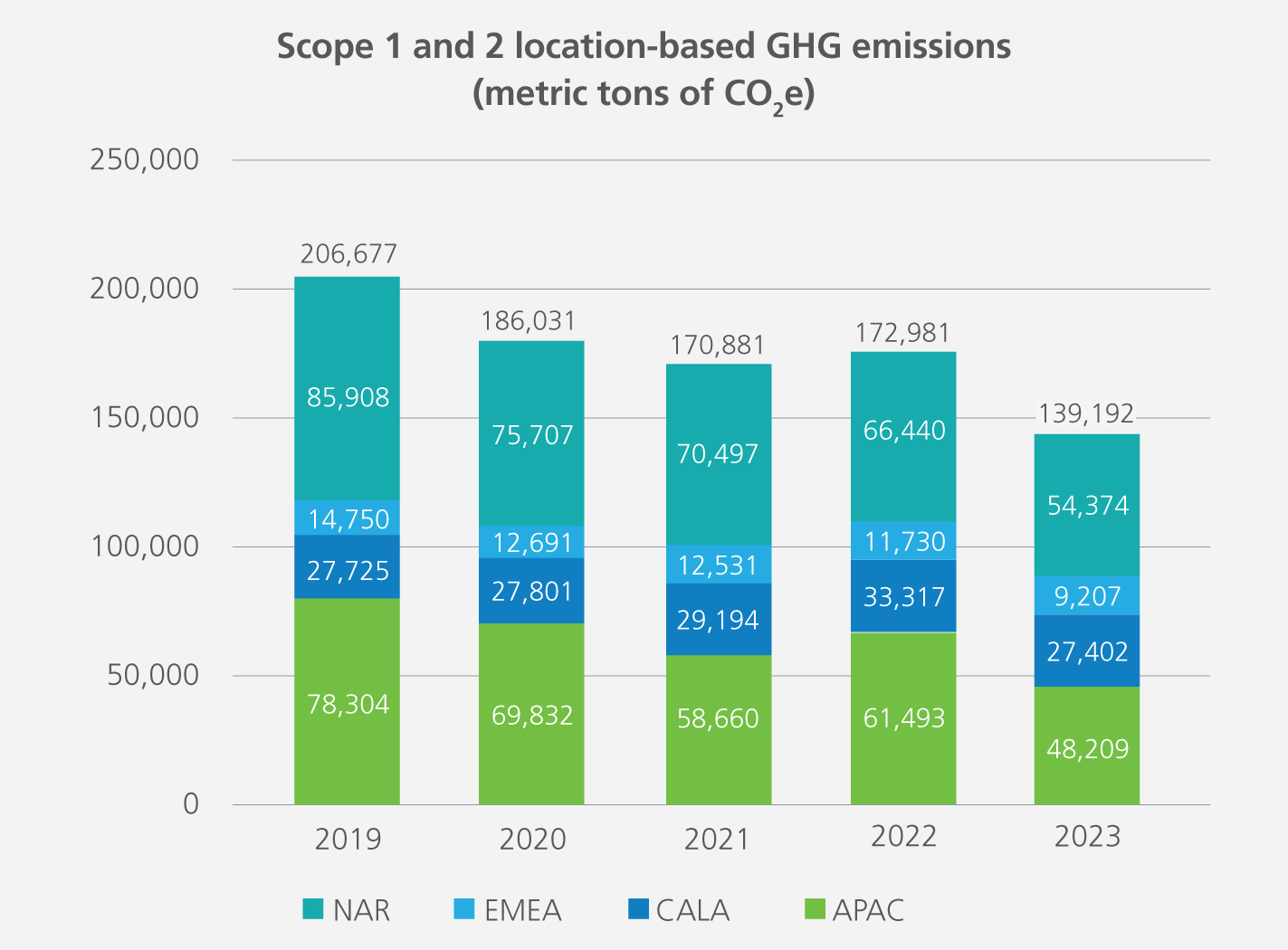1288x950 pixels.
Task: Select the 2022 CALA segment 33,317
Action: (903, 596)
